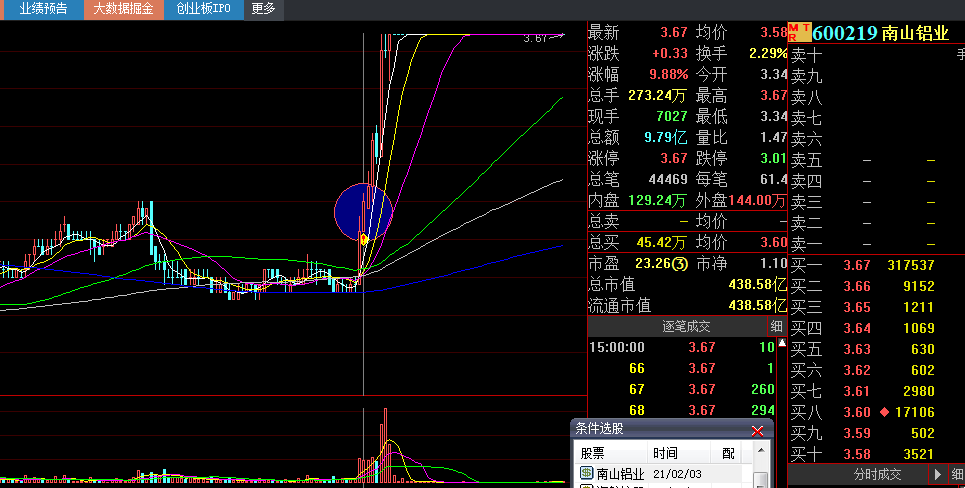Switch to the 大数据掘金 tab
965x488 pixels.
click(124, 9)
